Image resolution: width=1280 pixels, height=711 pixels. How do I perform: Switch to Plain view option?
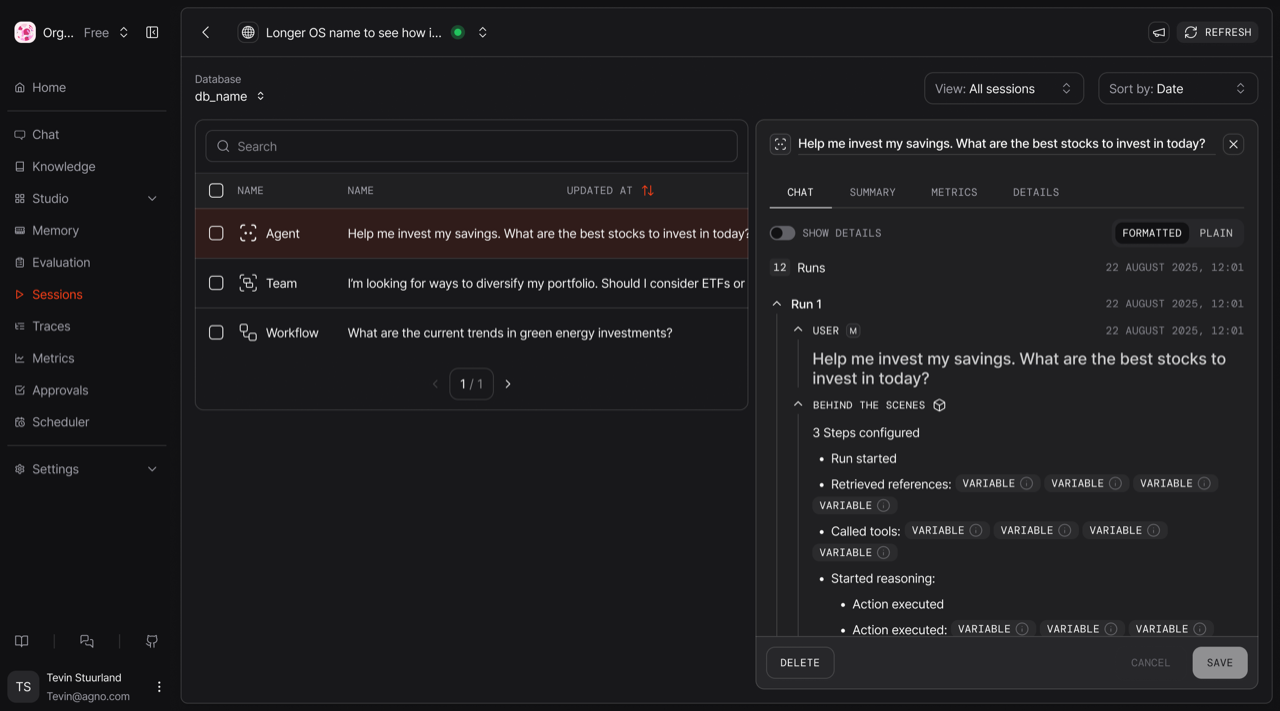(1216, 233)
